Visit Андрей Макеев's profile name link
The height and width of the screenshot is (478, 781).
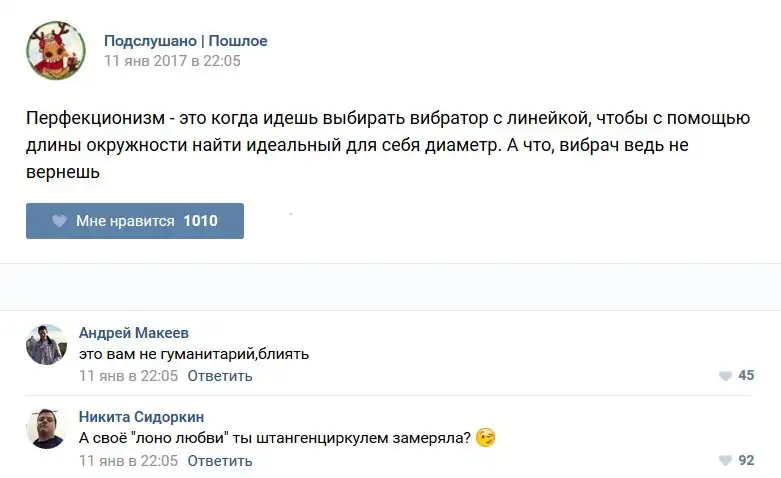[133, 333]
